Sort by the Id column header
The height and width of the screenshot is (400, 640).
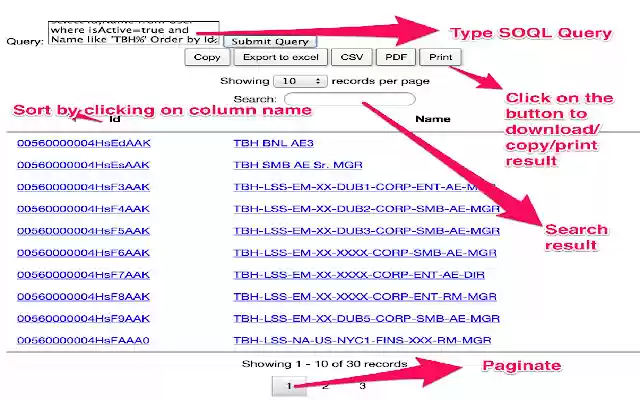pos(115,119)
